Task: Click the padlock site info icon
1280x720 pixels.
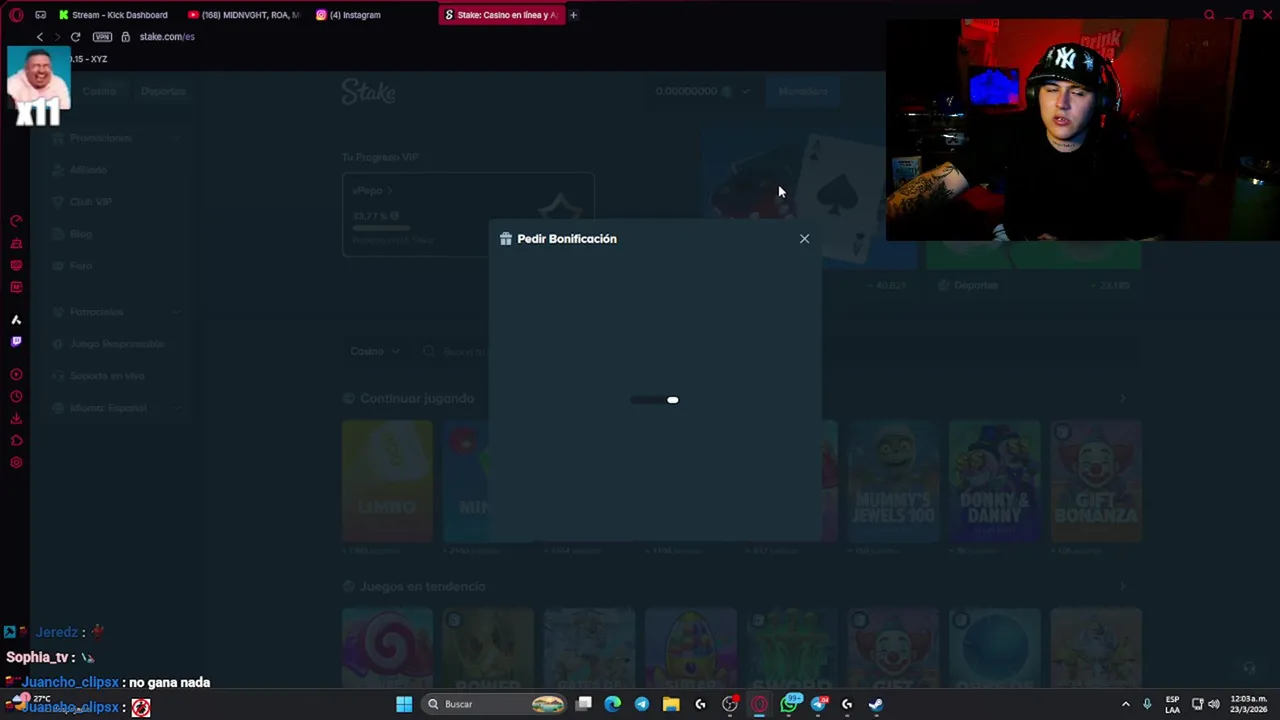Action: 125,37
